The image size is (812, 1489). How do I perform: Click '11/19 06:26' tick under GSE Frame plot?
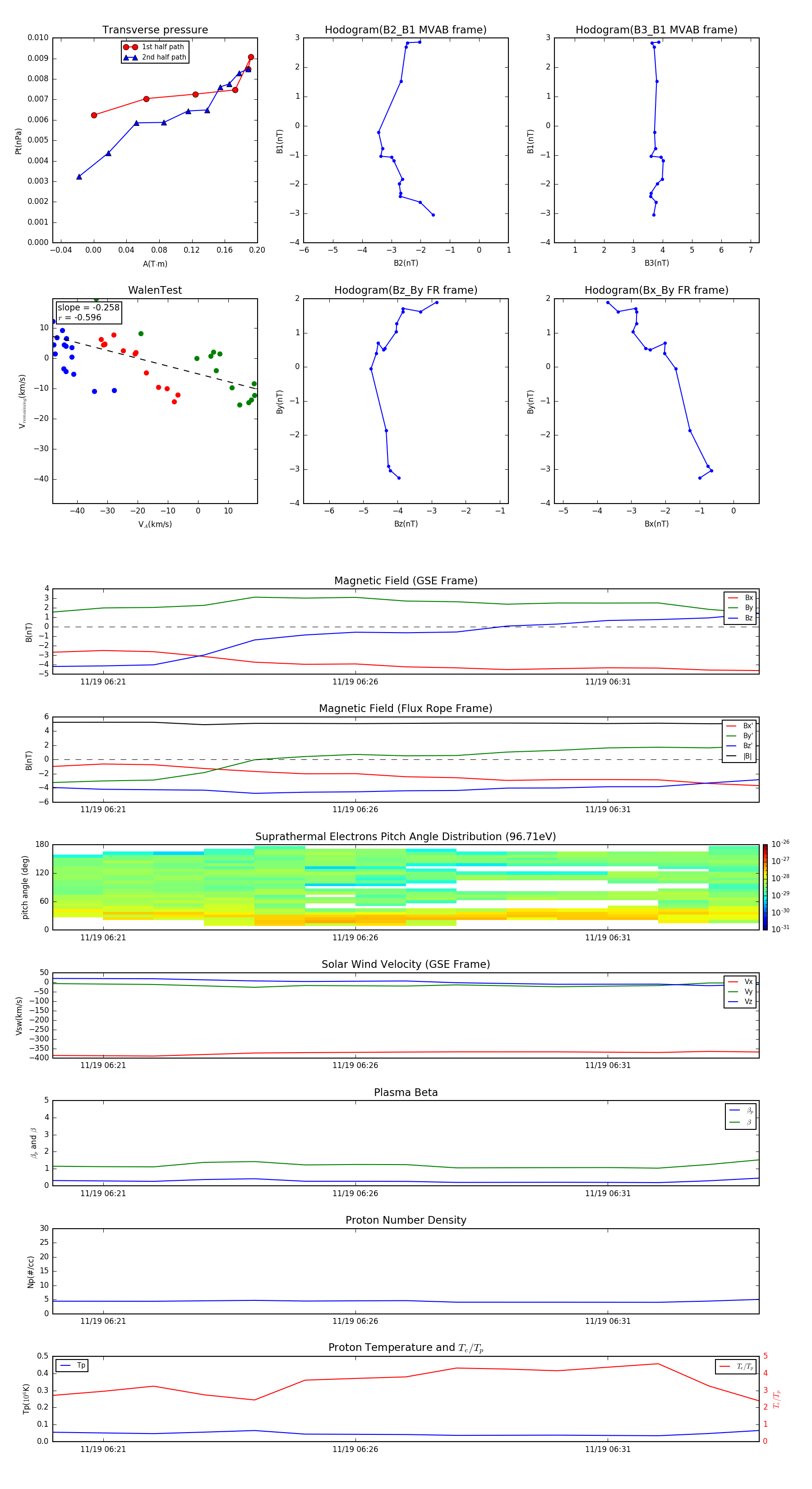355,682
